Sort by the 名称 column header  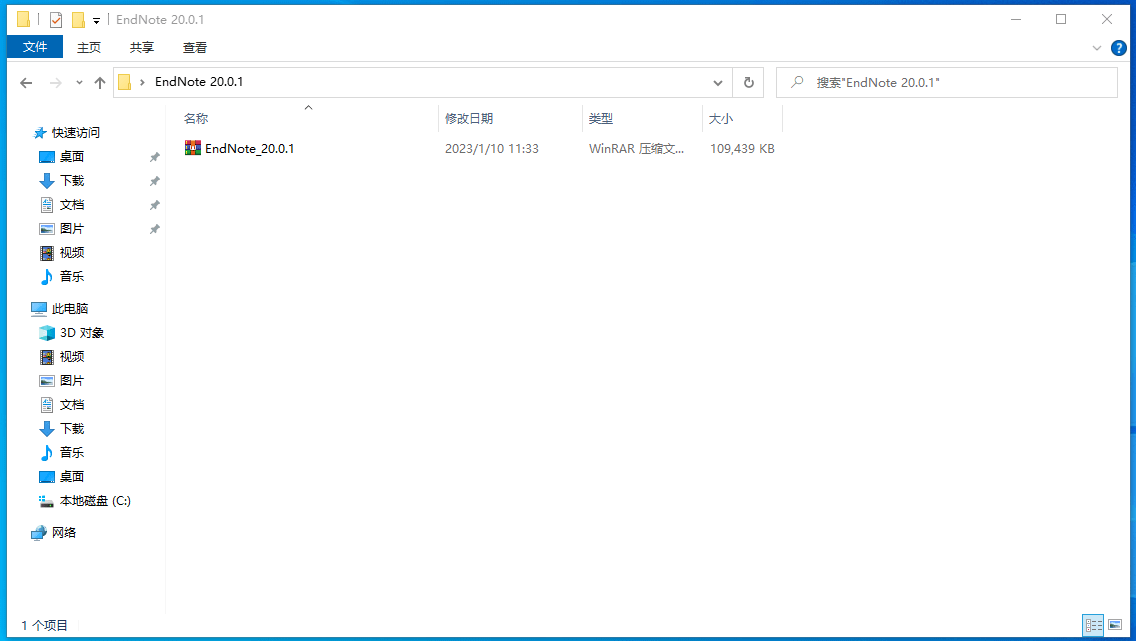click(x=196, y=118)
